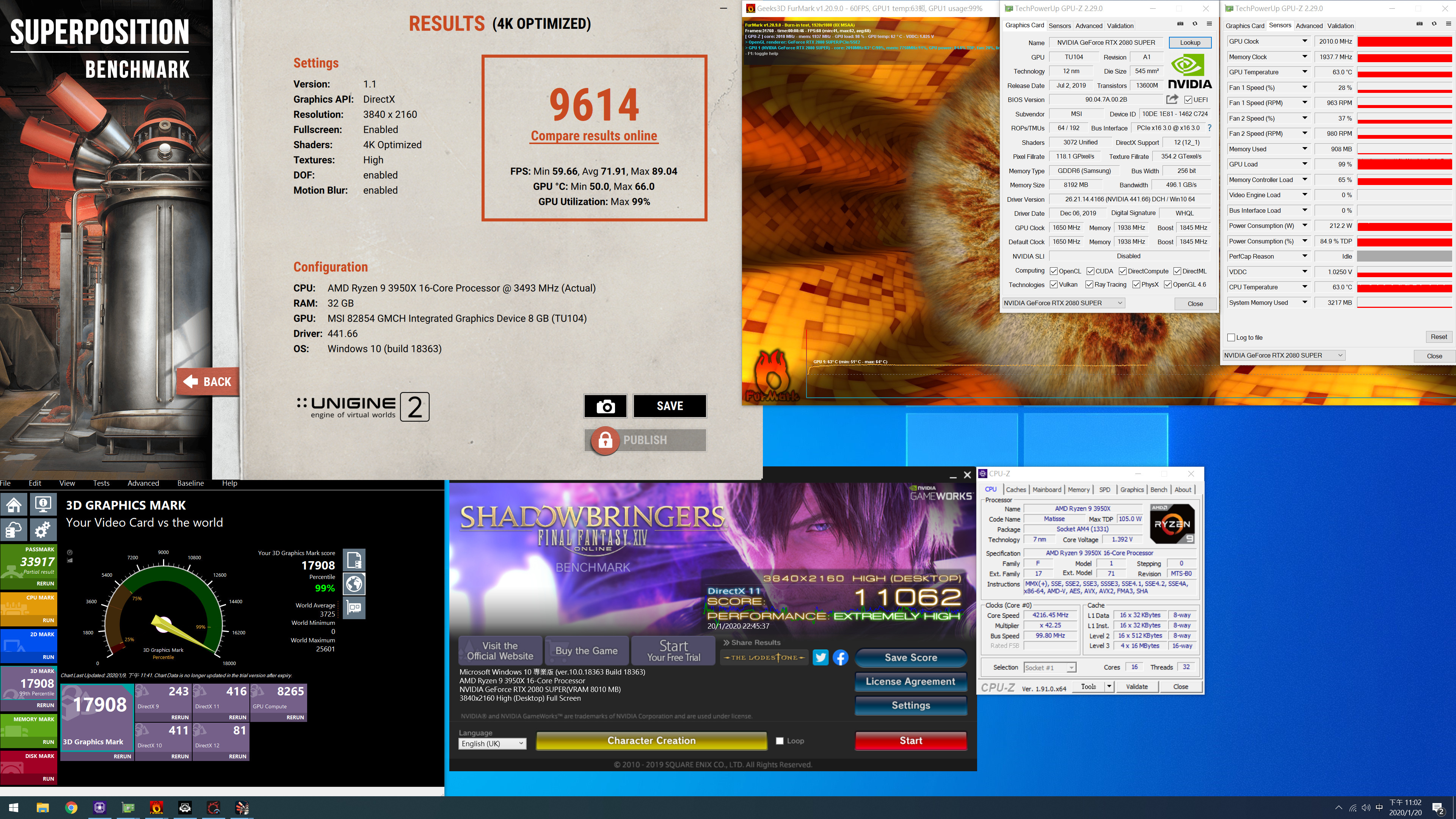Click the PassMark video card model icon
The image size is (1456, 819).
(x=355, y=607)
